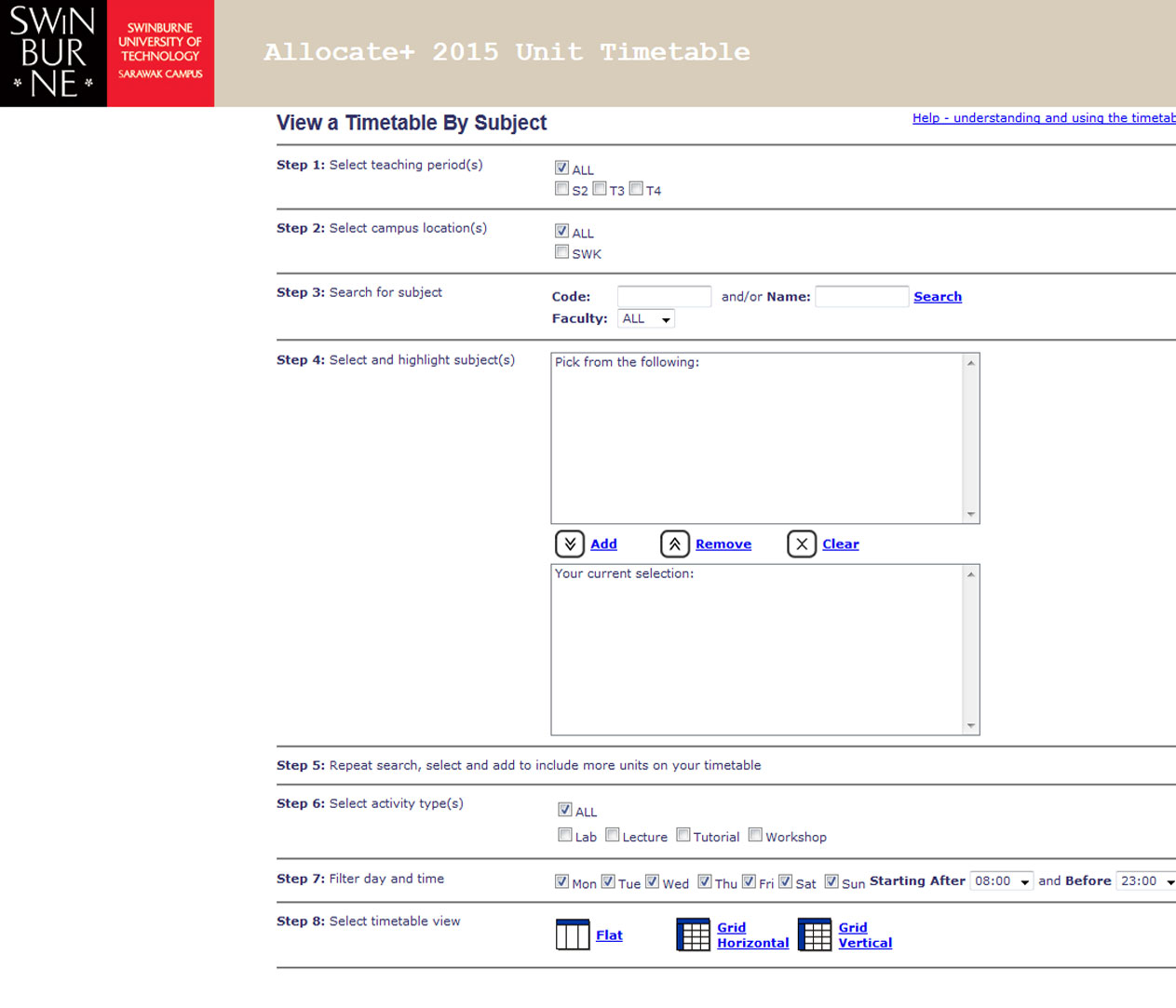Click the Clear link
The width and height of the screenshot is (1176, 1008).
tap(841, 544)
